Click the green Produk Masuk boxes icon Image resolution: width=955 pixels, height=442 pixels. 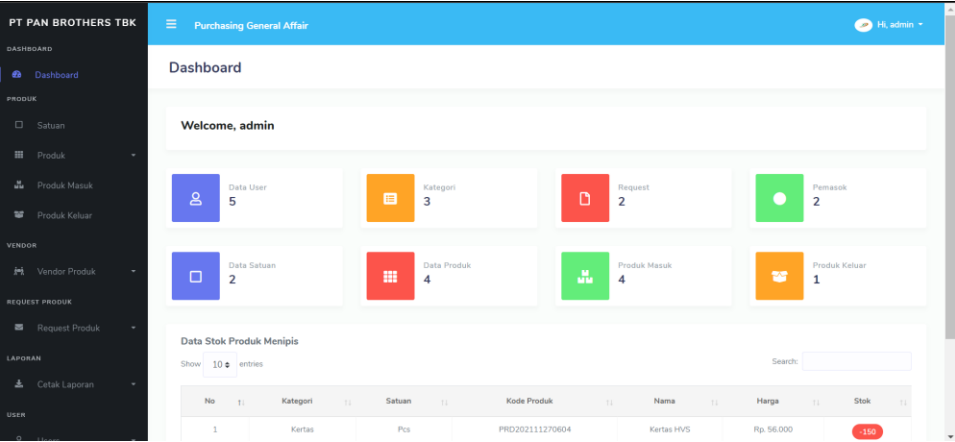click(x=585, y=276)
